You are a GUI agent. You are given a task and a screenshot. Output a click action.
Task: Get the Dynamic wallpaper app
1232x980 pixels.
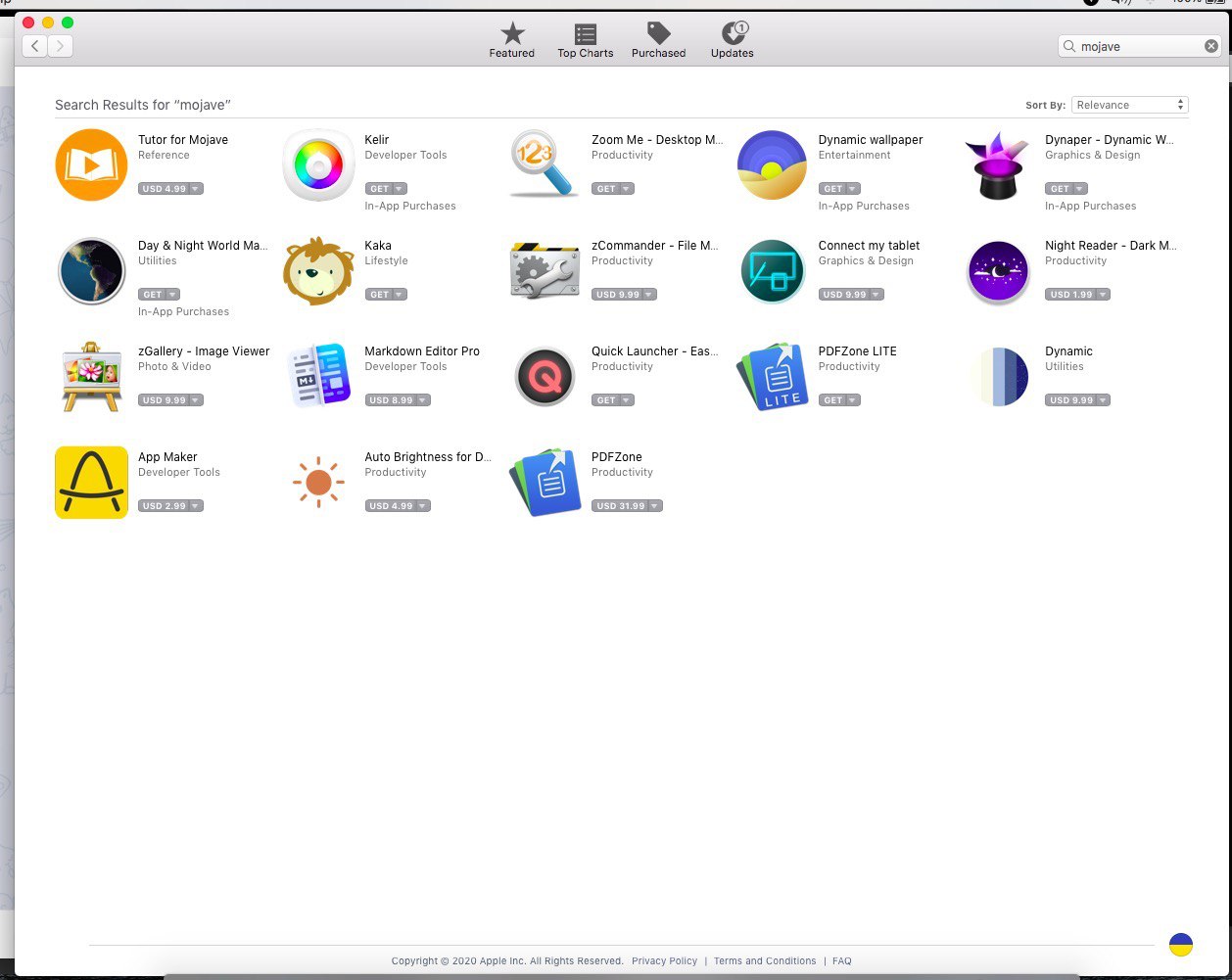click(839, 189)
